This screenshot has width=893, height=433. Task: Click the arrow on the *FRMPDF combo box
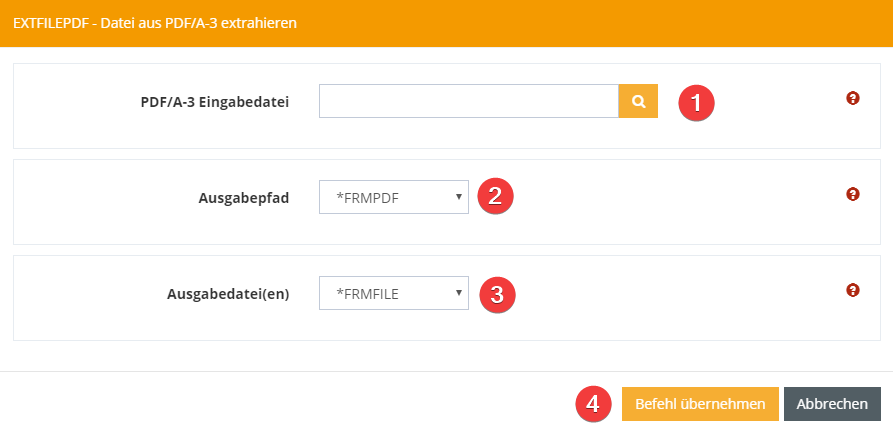coord(459,196)
